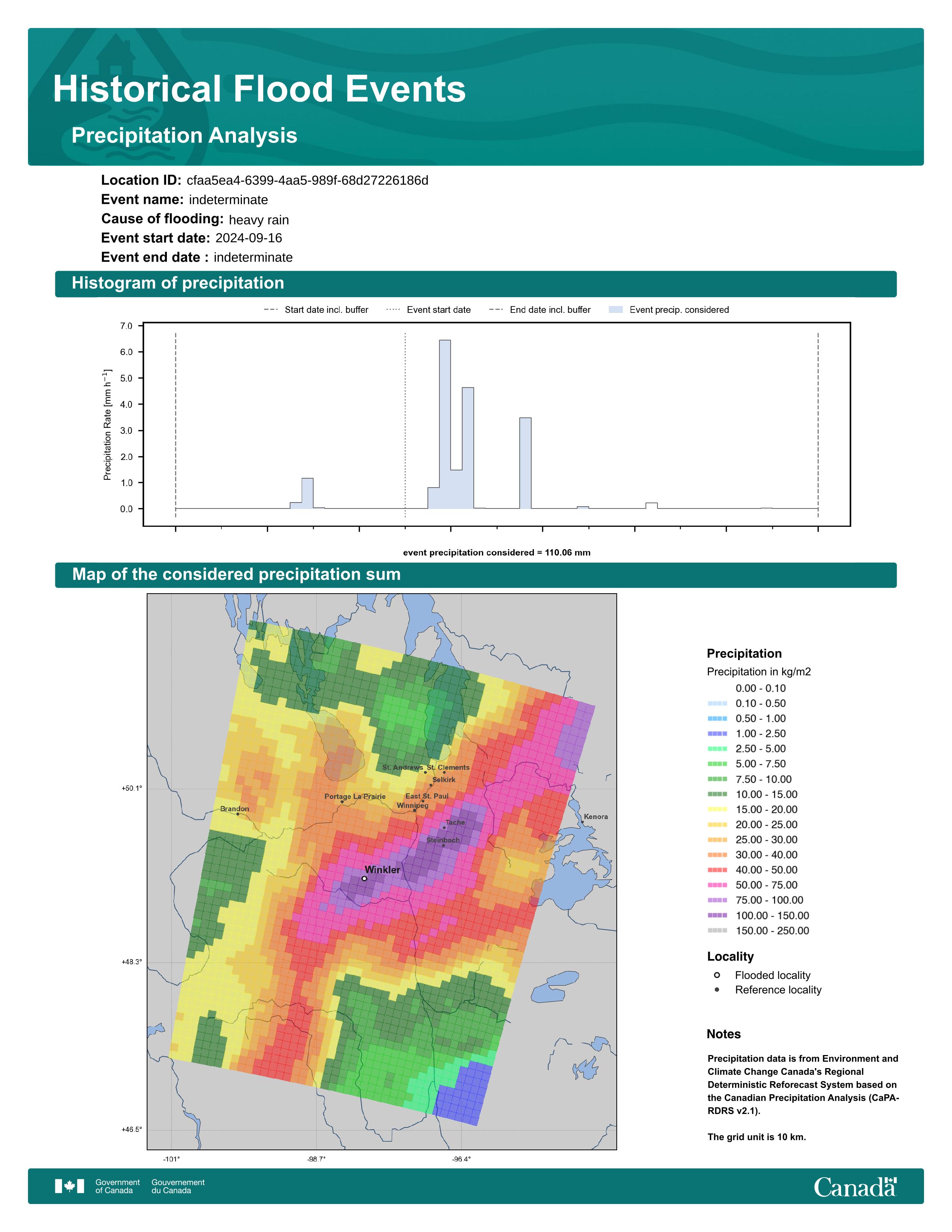Click the Kenora label on the map
The image size is (952, 1232).
tap(596, 817)
